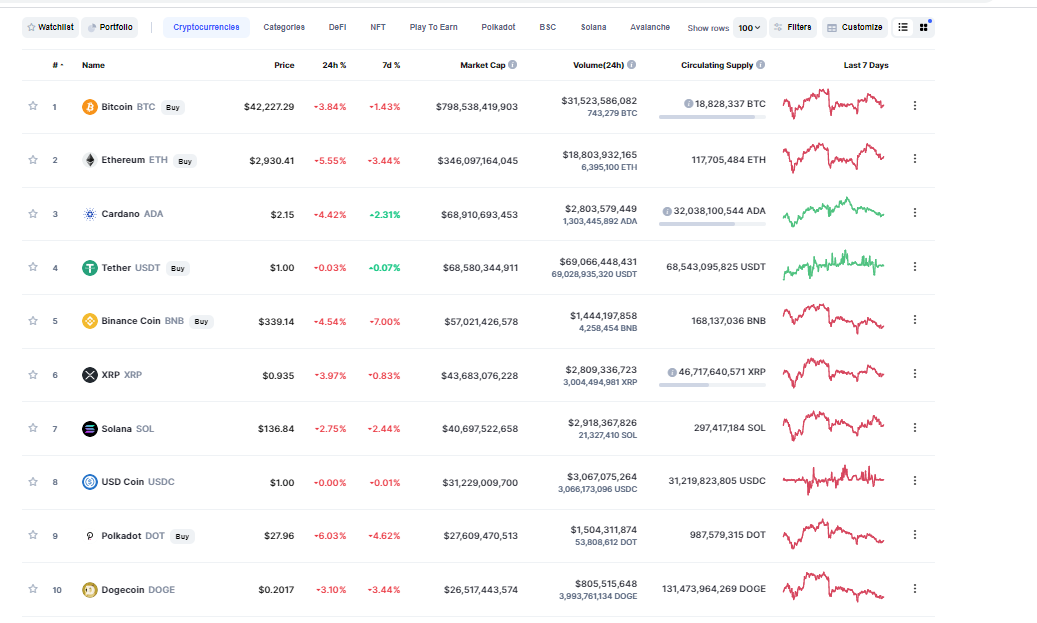Click Buy next to Ethereum ETH
The image size is (1037, 623).
pyautogui.click(x=185, y=161)
